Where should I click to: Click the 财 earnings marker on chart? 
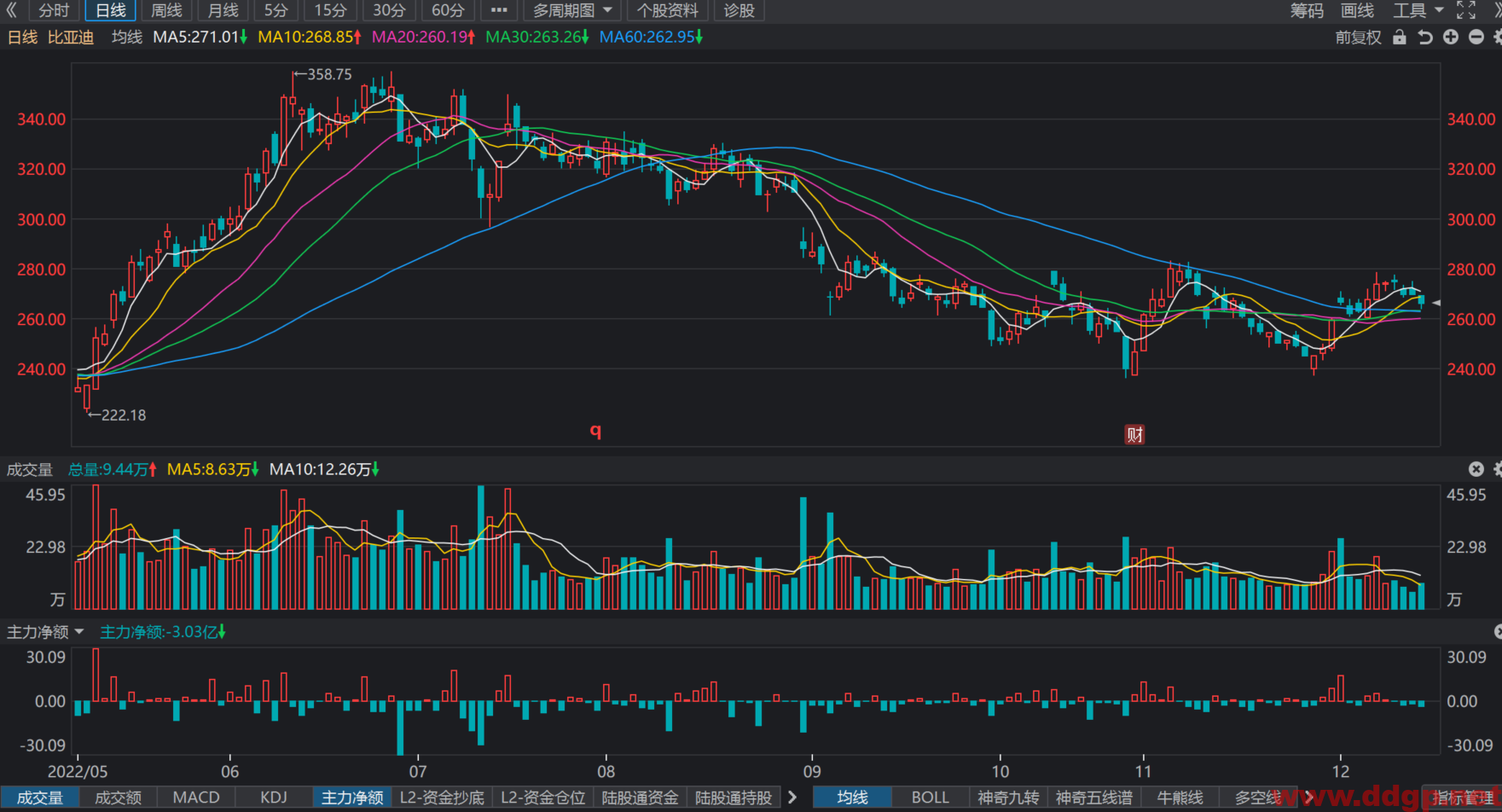pos(1134,435)
